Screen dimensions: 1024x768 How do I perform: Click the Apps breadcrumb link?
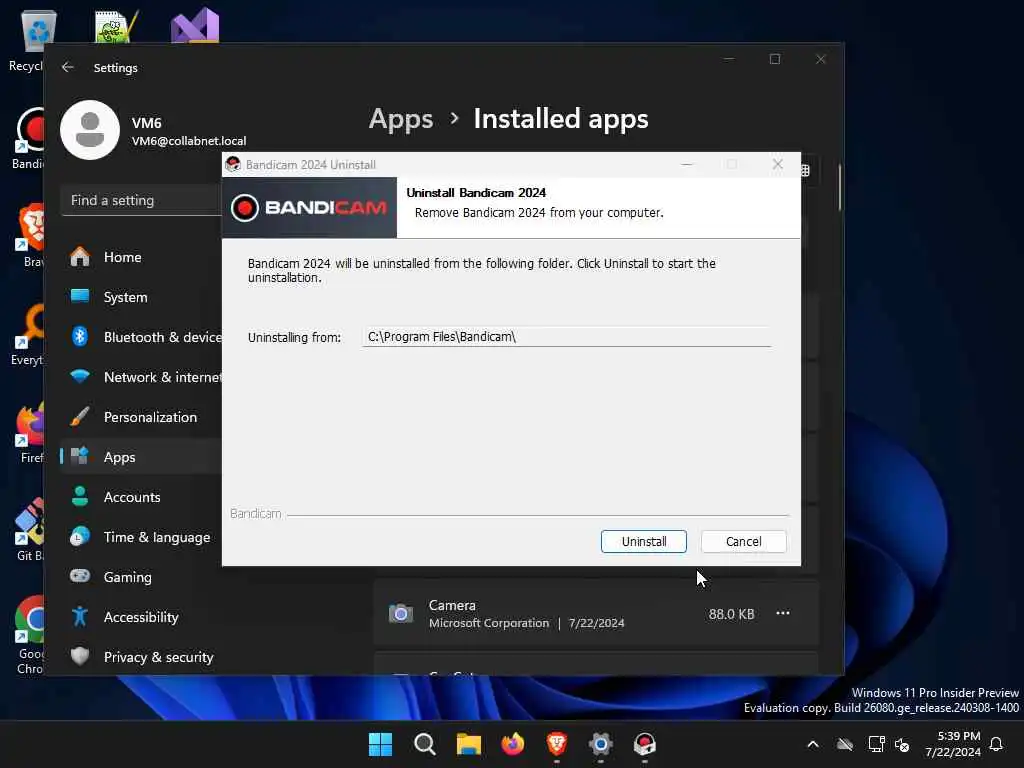(401, 119)
